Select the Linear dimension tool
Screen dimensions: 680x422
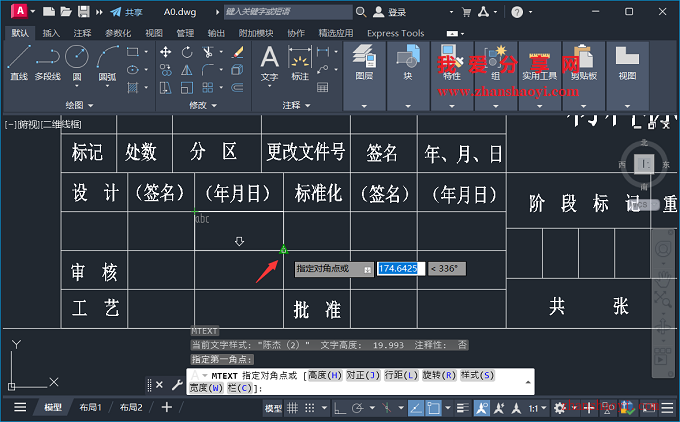point(323,52)
